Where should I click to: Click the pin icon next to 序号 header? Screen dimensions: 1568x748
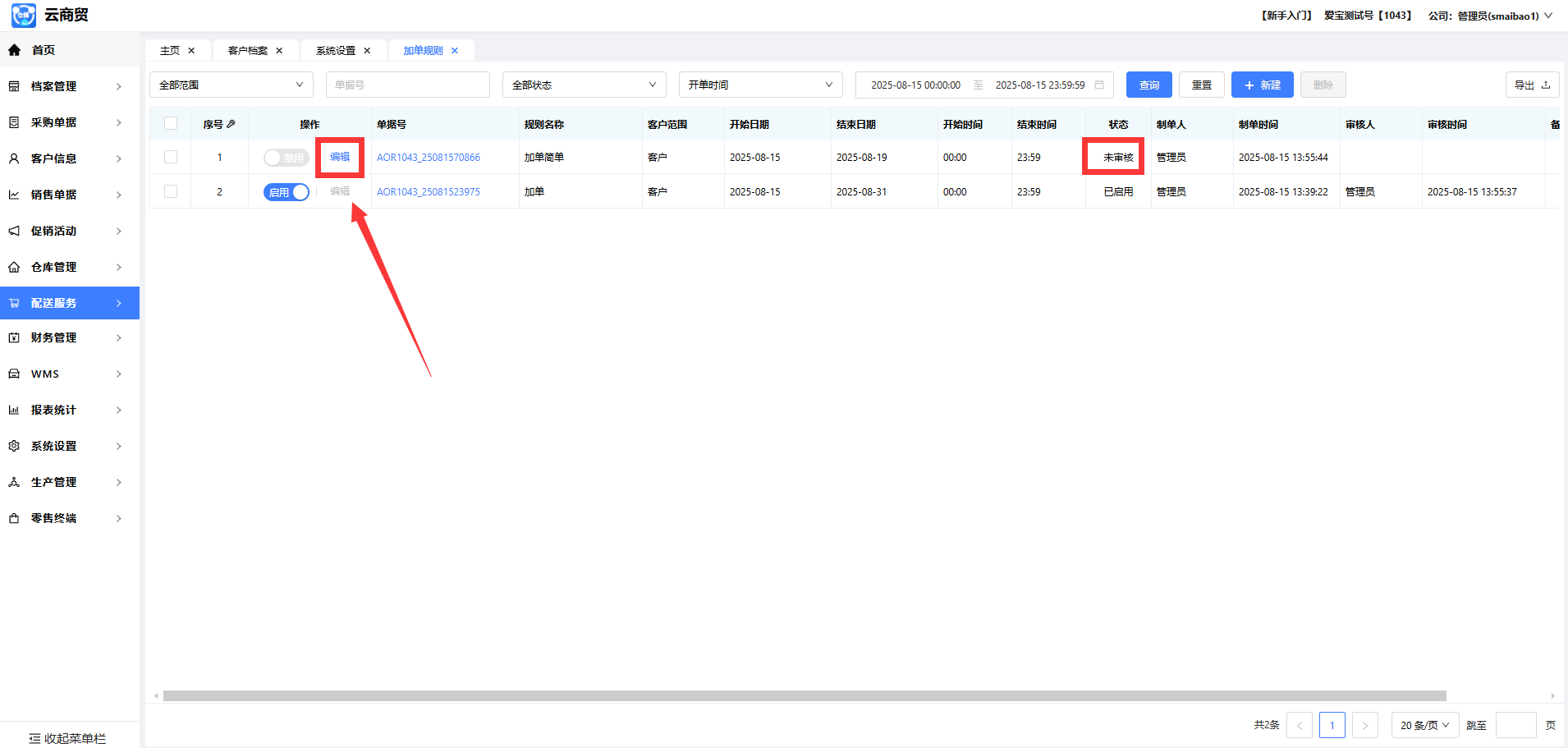(x=232, y=124)
